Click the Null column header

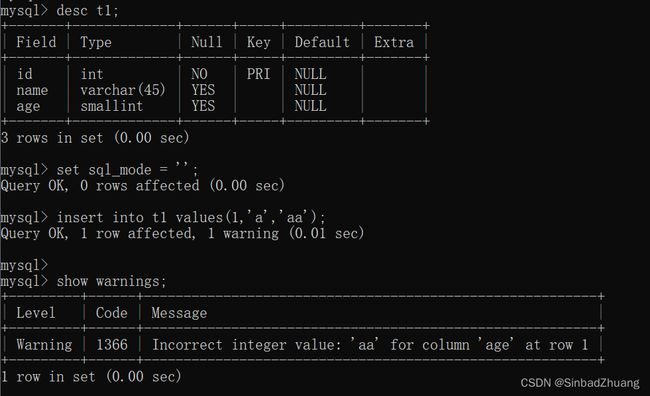(x=206, y=42)
